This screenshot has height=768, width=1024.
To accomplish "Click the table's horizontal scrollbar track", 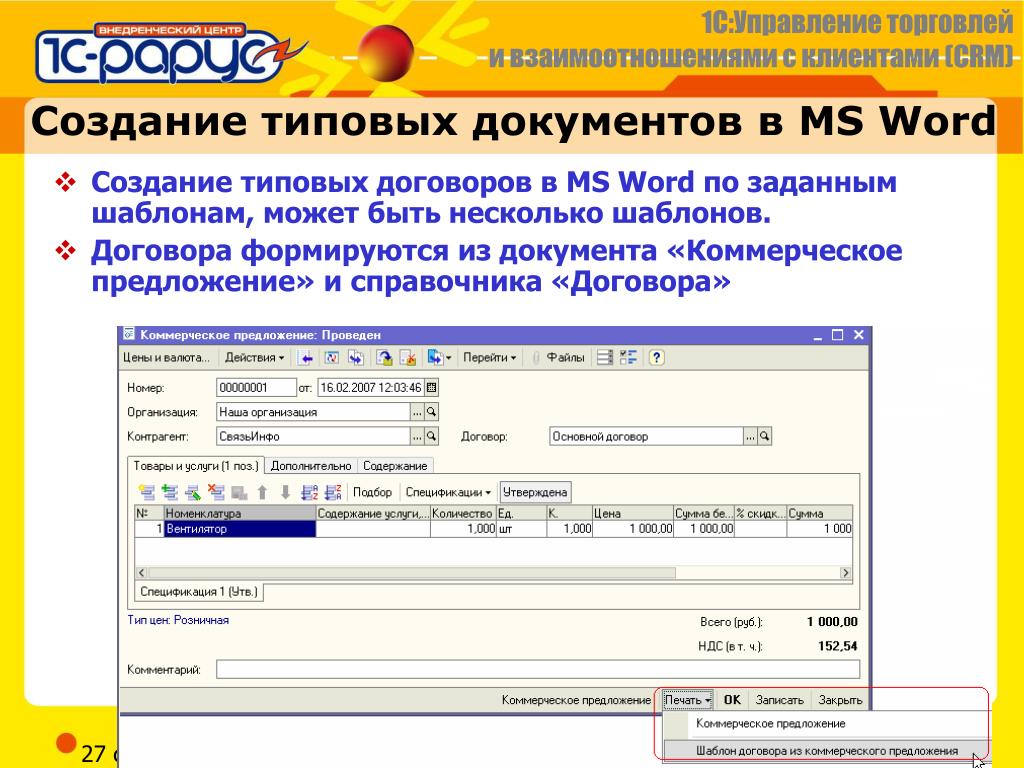I will click(x=494, y=573).
